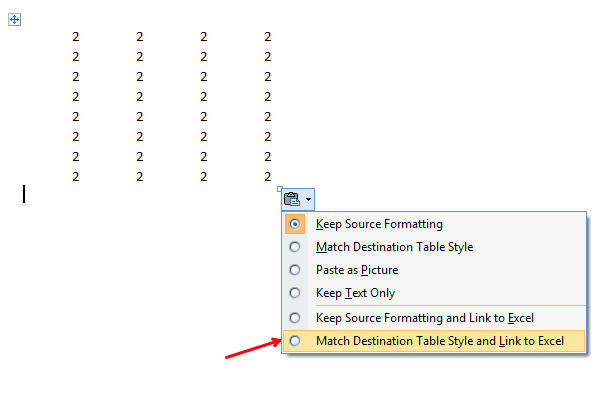Click the table move handle icon
The height and width of the screenshot is (393, 597).
tap(14, 19)
